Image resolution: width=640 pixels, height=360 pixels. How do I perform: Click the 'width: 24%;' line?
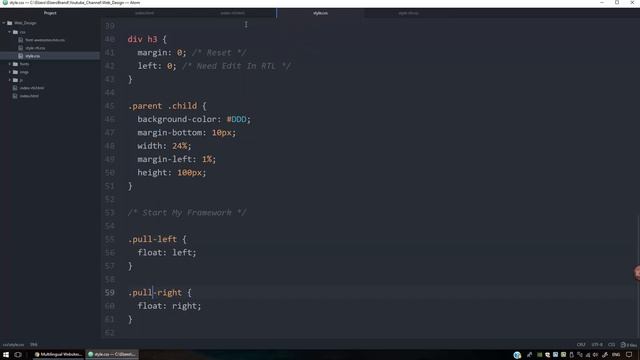(x=164, y=146)
